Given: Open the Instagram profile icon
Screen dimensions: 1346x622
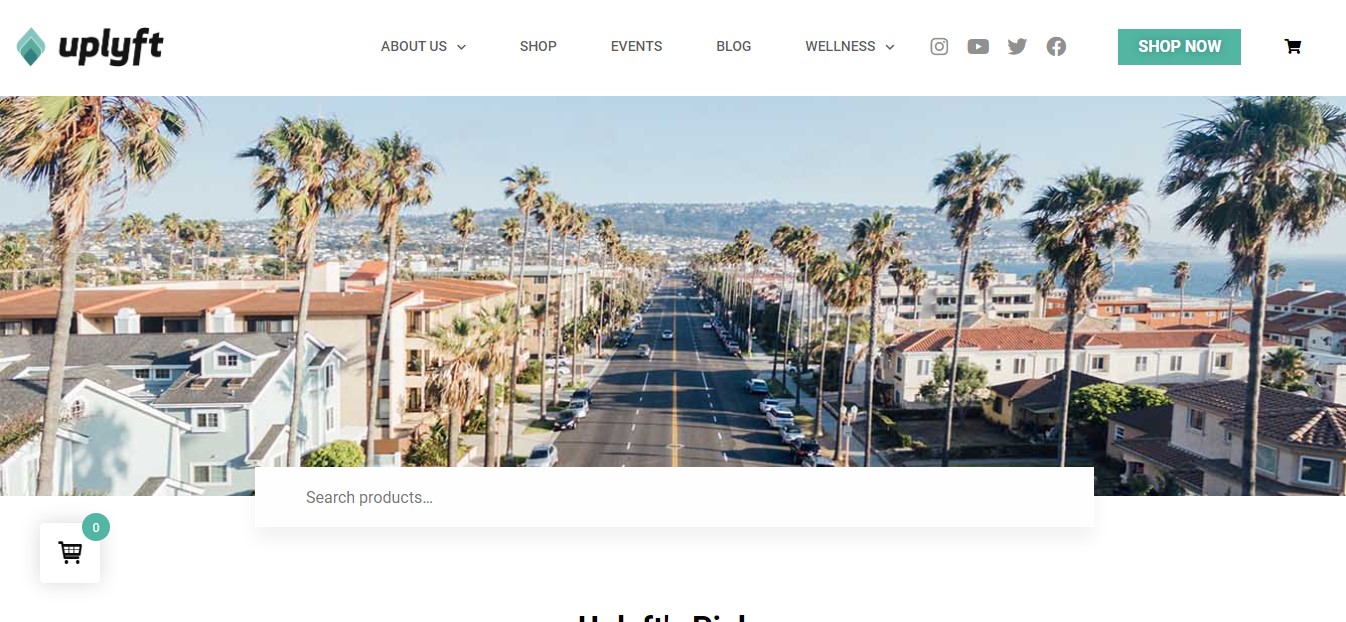Looking at the screenshot, I should tap(939, 46).
